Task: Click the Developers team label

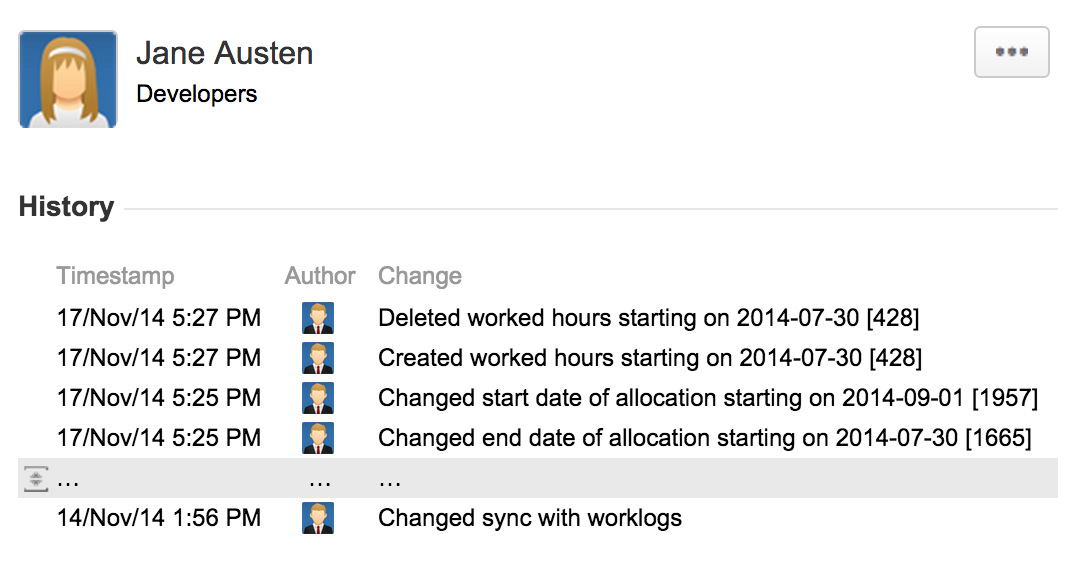Action: (x=197, y=94)
